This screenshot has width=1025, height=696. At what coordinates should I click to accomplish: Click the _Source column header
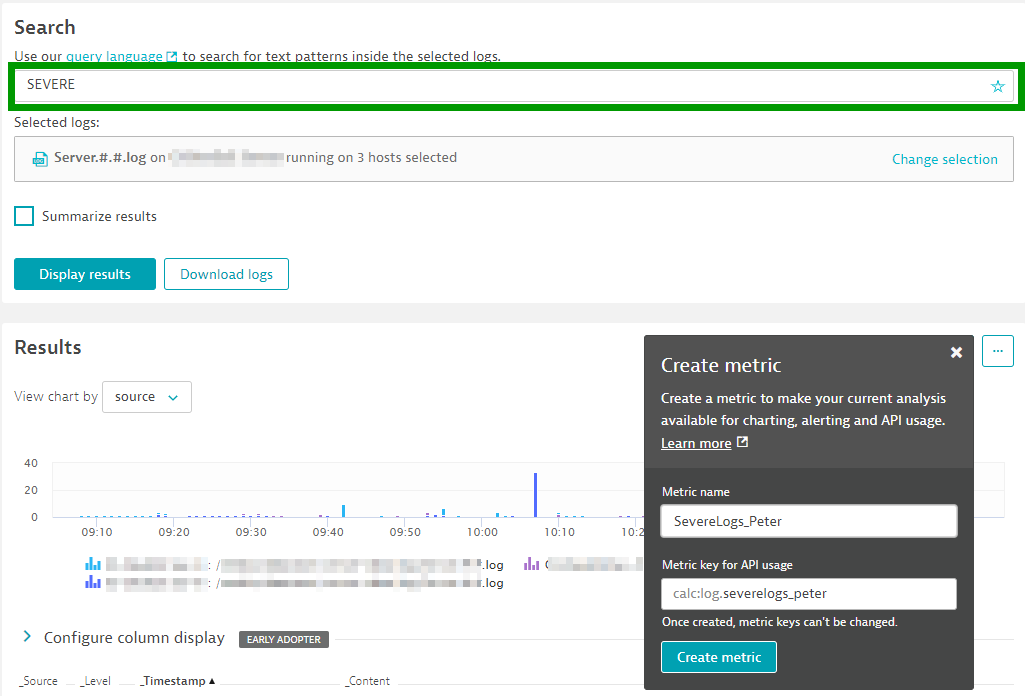[39, 681]
